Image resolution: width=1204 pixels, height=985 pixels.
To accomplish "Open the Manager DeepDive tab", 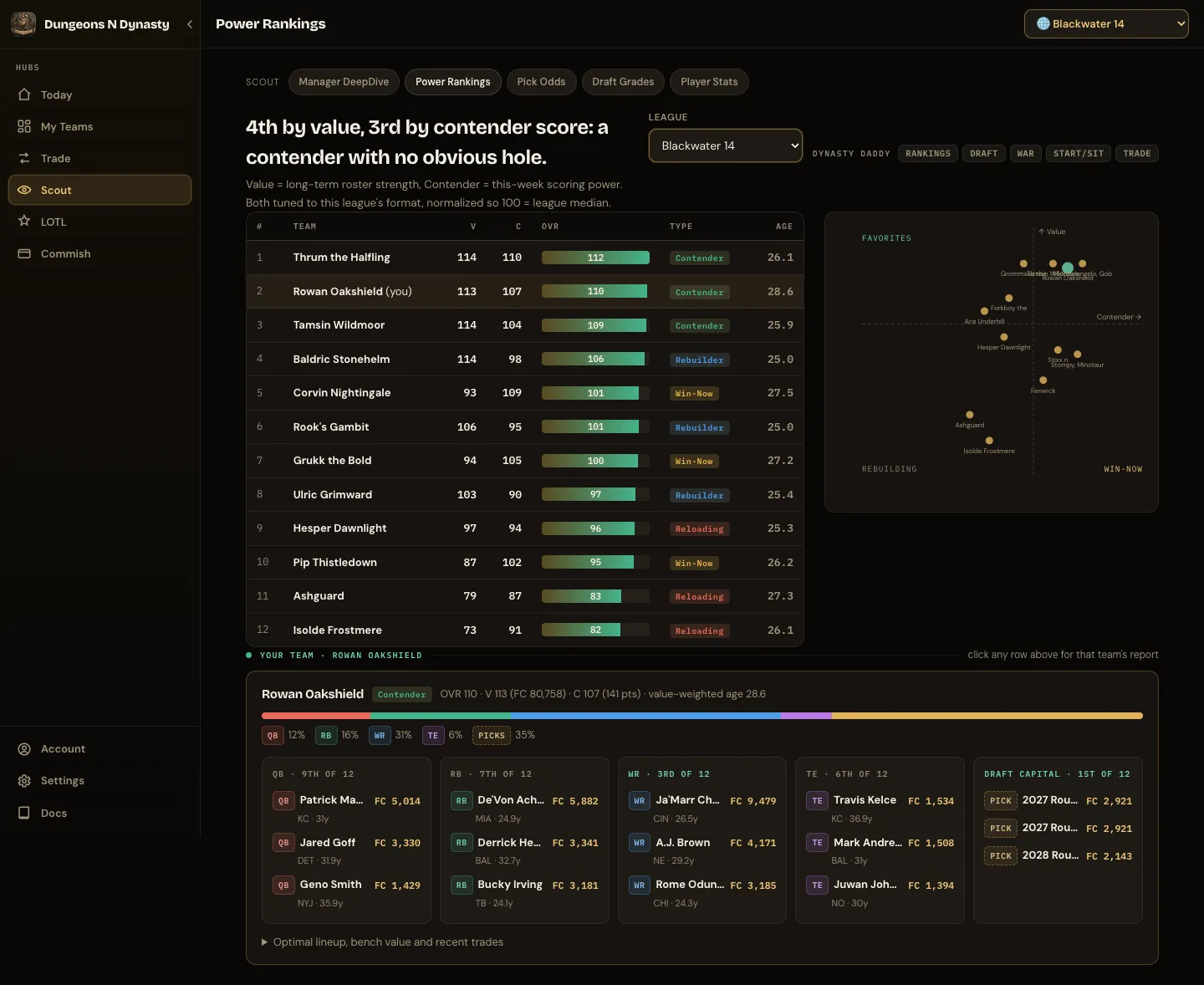I will [344, 82].
